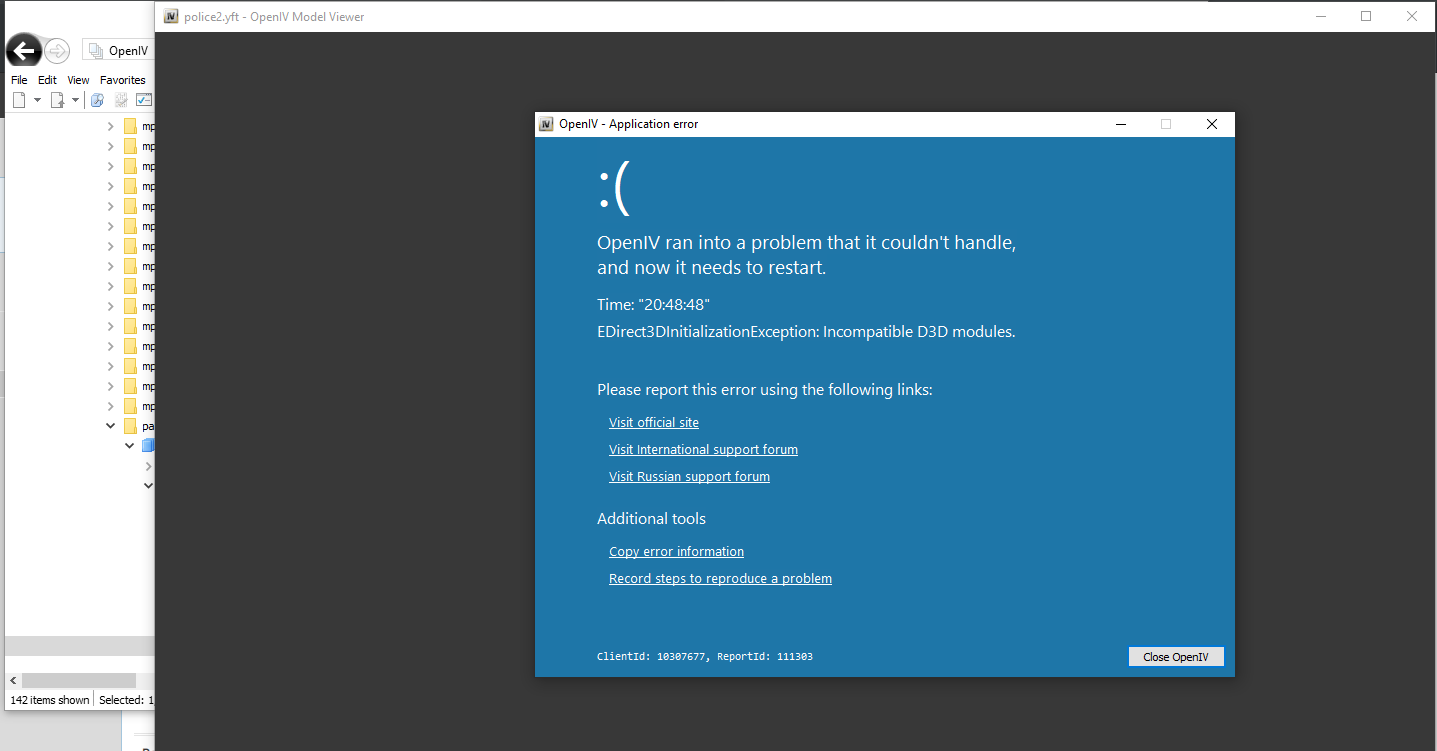1437x751 pixels.
Task: Select the blue archive icon in tree
Action: point(148,446)
